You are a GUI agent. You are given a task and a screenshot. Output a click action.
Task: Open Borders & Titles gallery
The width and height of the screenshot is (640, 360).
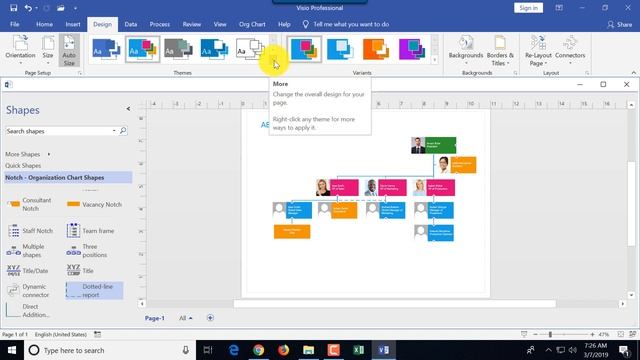(500, 50)
